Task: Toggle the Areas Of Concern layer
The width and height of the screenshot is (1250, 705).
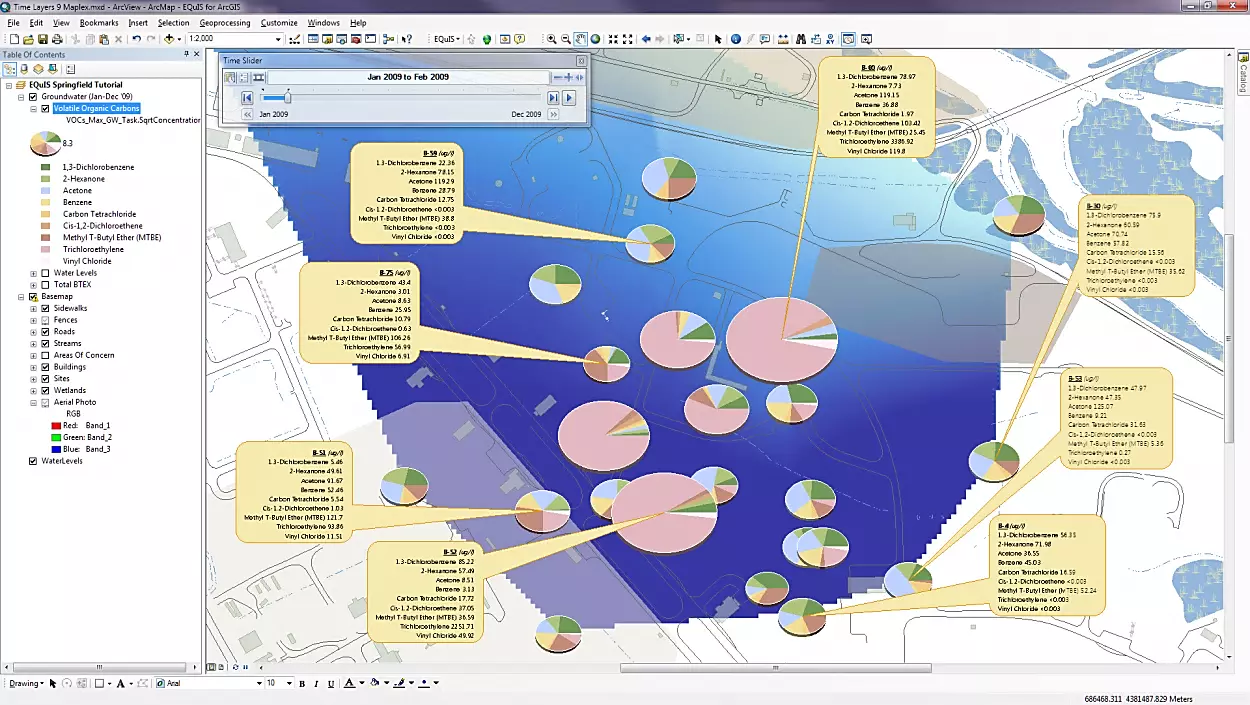Action: (45, 355)
